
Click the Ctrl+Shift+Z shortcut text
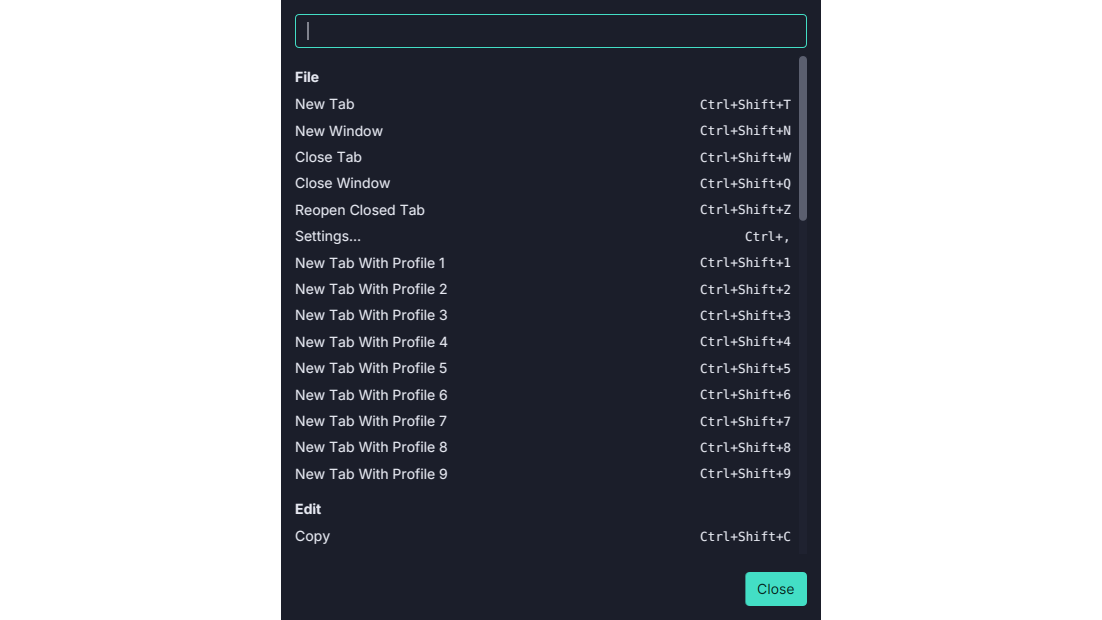(x=745, y=210)
